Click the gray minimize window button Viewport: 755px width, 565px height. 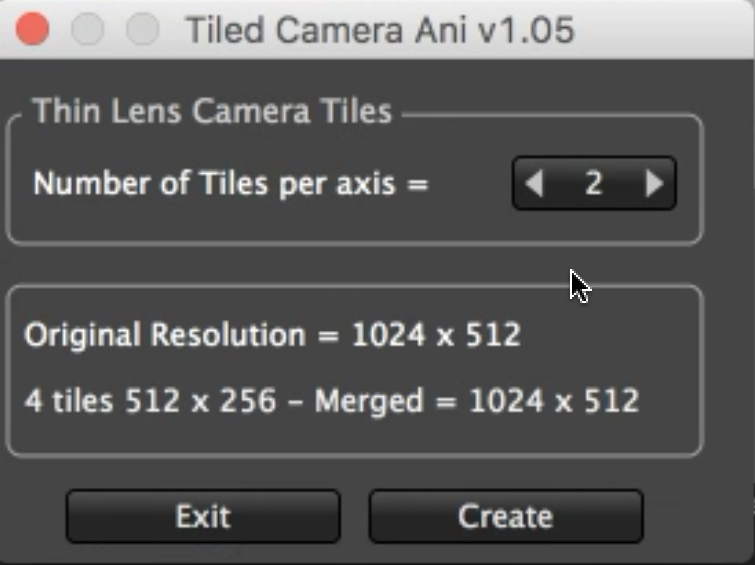[88, 29]
